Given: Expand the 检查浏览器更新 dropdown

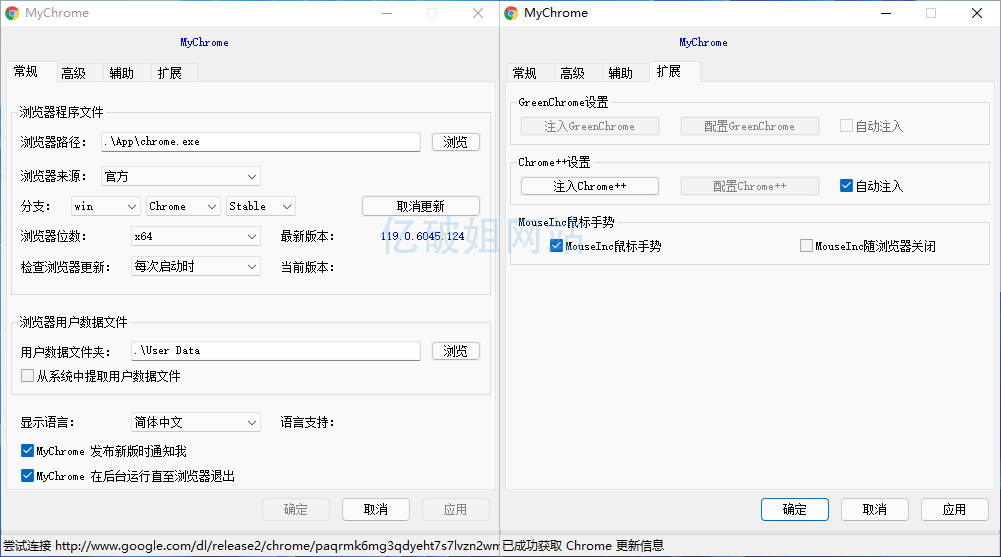Looking at the screenshot, I should [x=196, y=267].
